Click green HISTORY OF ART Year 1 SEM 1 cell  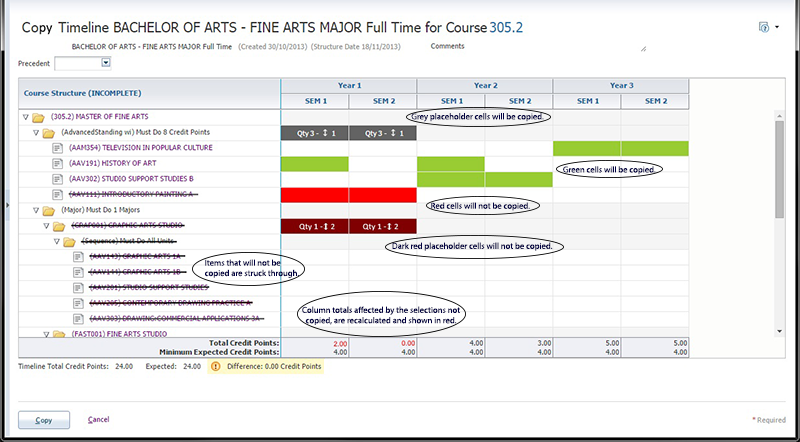(314, 163)
